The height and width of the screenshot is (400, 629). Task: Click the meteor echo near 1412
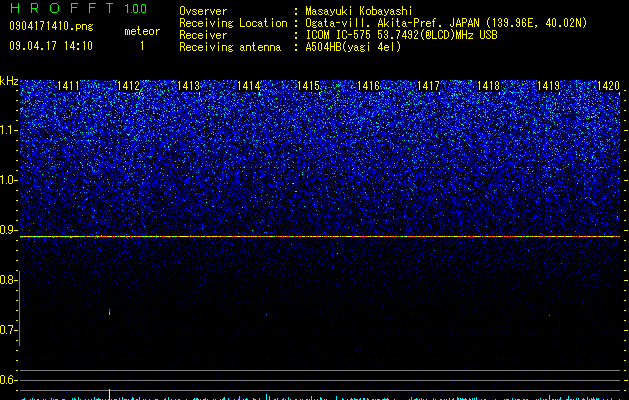pyautogui.click(x=110, y=312)
